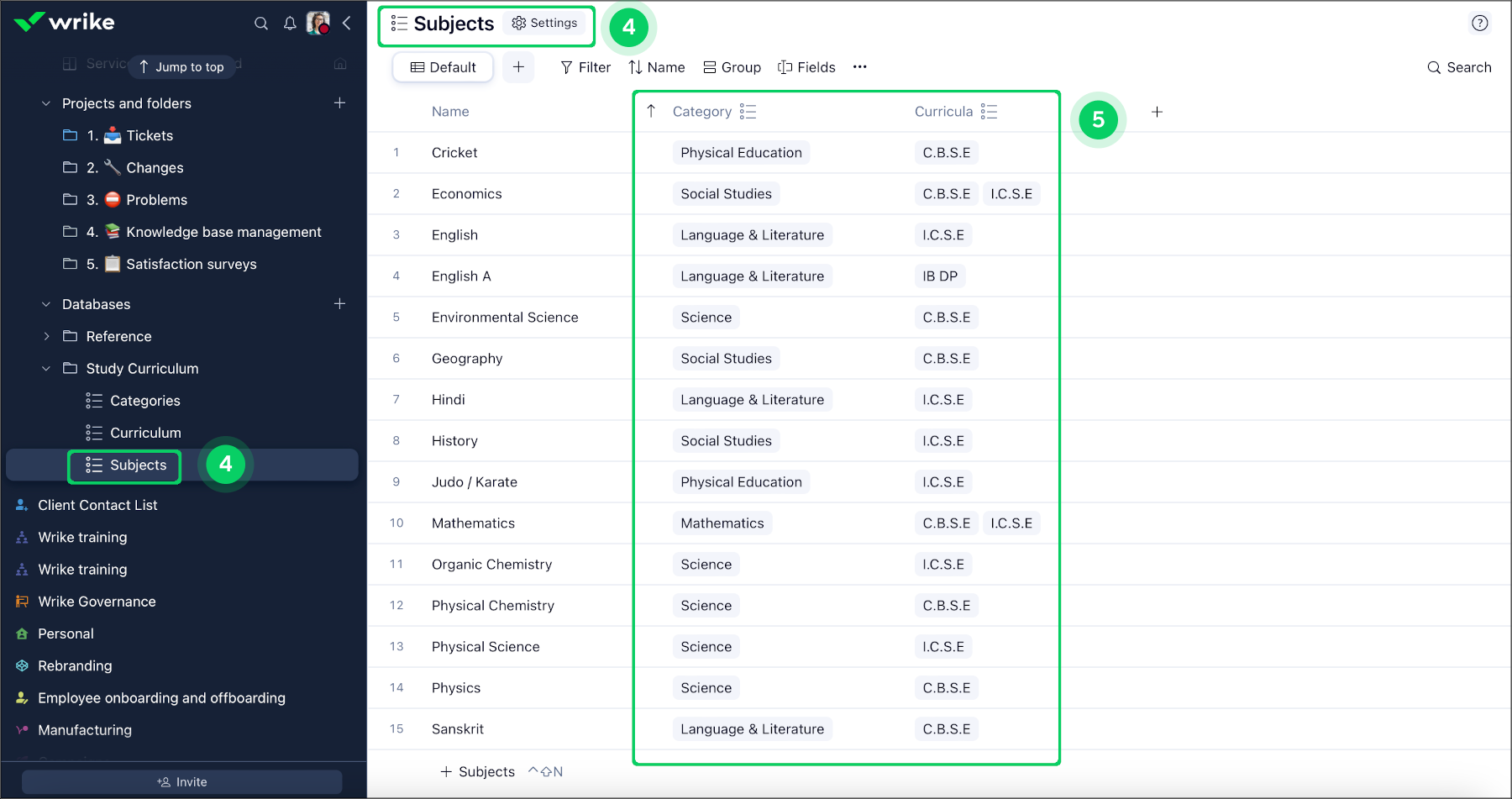Expand the Reference folder
Image resolution: width=1512 pixels, height=799 pixels.
click(46, 336)
